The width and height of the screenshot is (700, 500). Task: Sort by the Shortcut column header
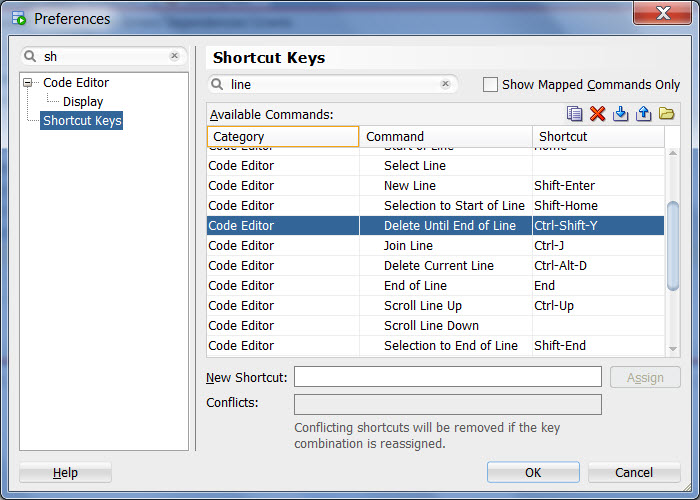598,136
